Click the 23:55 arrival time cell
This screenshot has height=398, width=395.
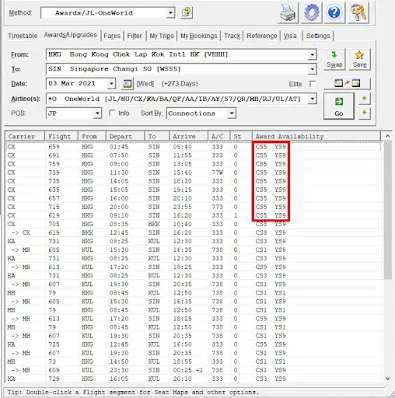pyautogui.click(x=182, y=207)
